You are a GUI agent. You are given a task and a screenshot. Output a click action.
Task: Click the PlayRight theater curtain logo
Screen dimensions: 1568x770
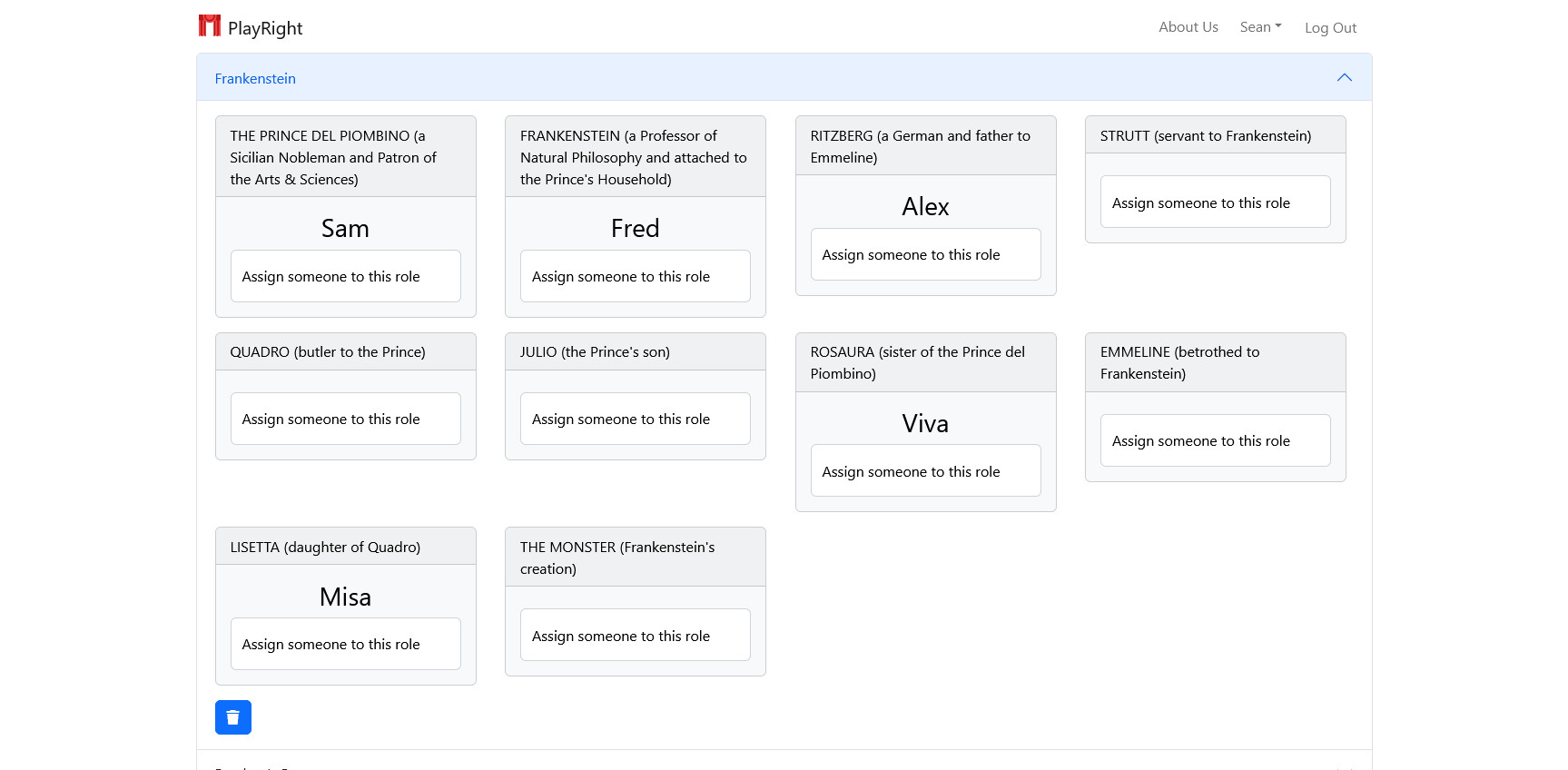(x=210, y=25)
